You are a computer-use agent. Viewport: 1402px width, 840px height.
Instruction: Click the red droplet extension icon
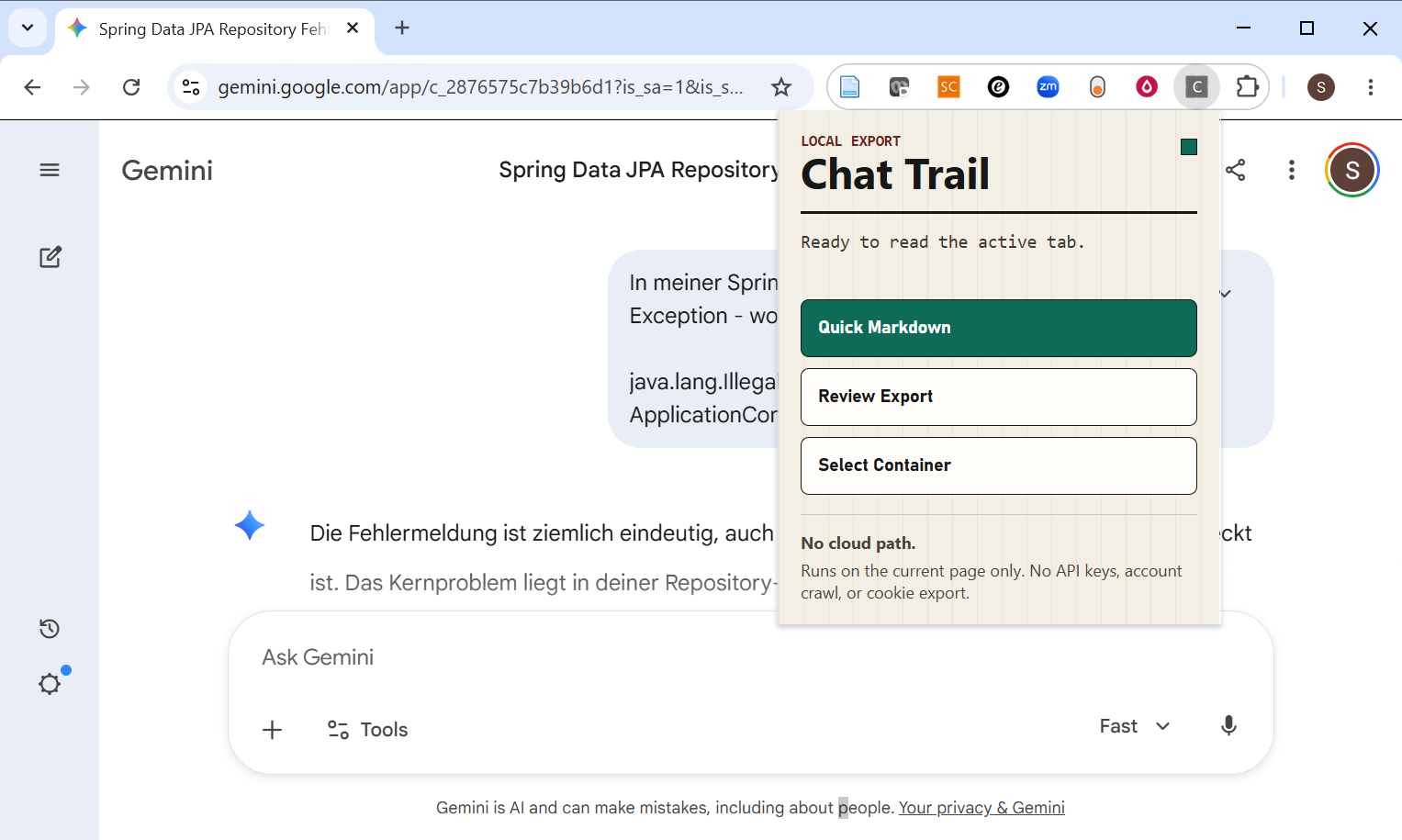pyautogui.click(x=1147, y=87)
